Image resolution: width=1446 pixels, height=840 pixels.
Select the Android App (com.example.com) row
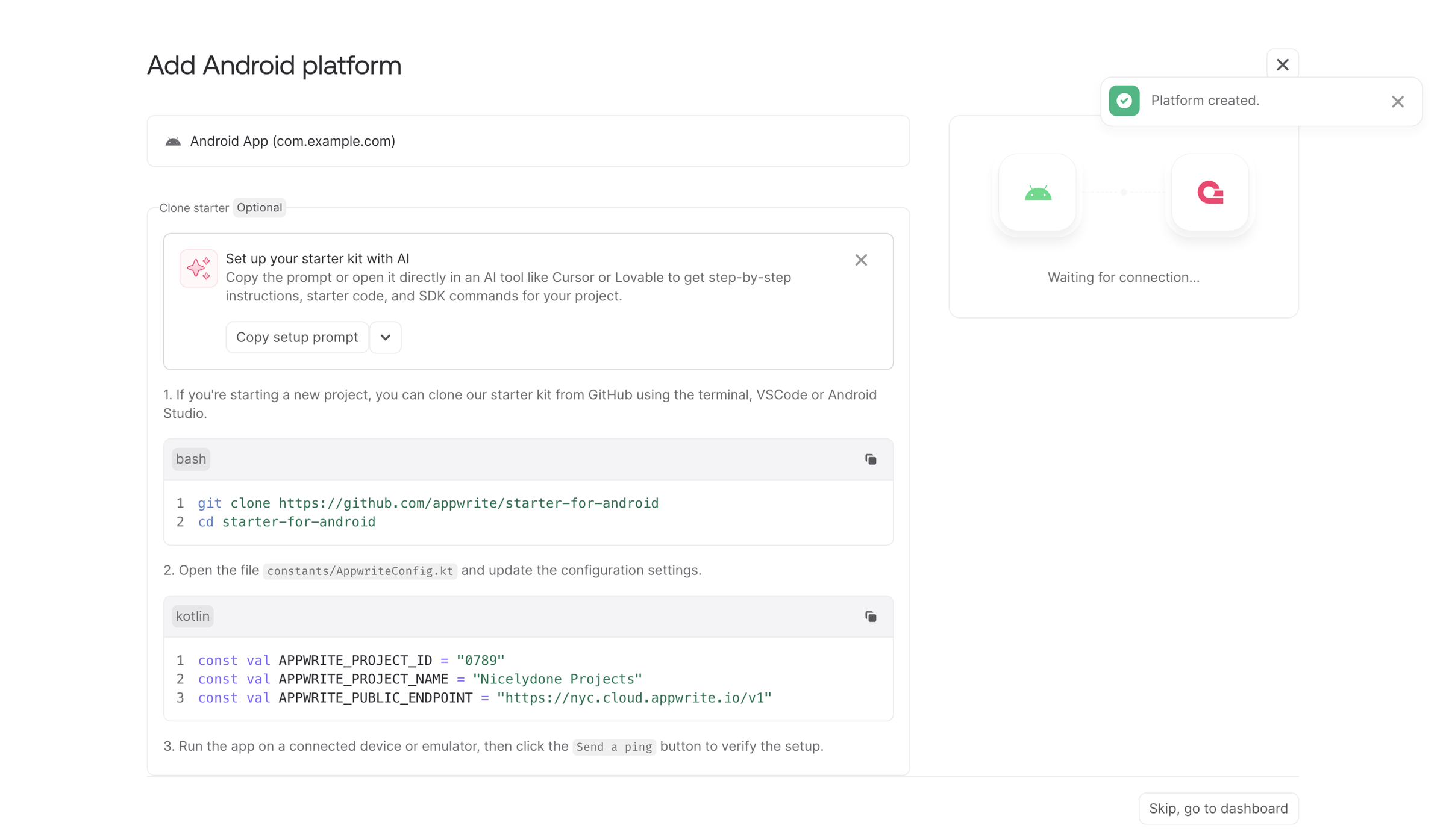click(x=528, y=141)
